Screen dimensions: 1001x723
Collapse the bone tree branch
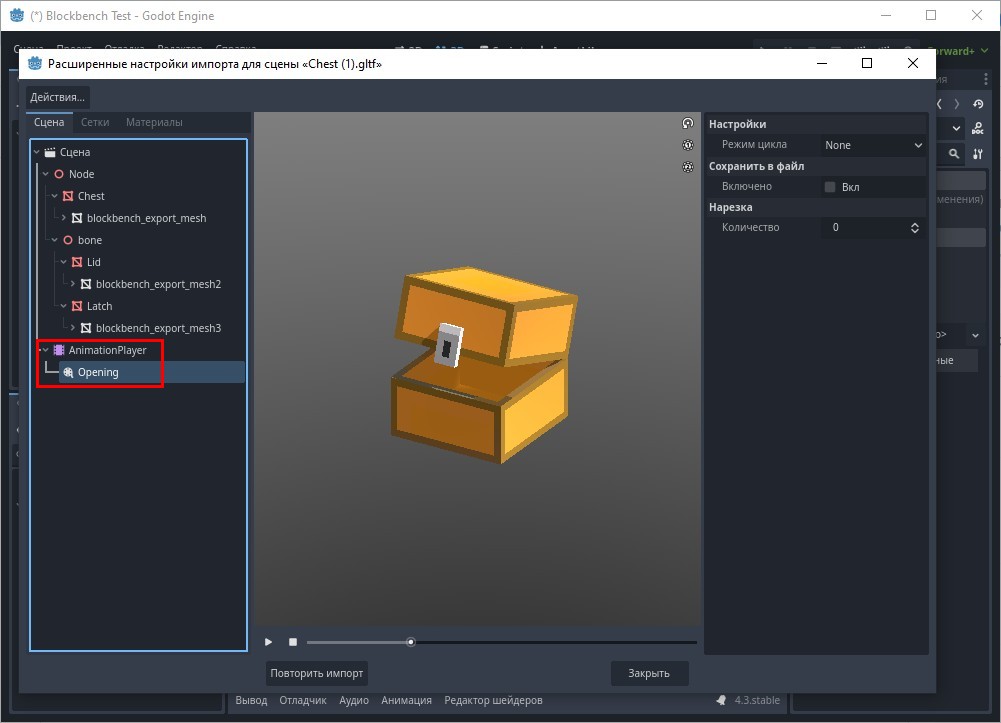click(55, 240)
